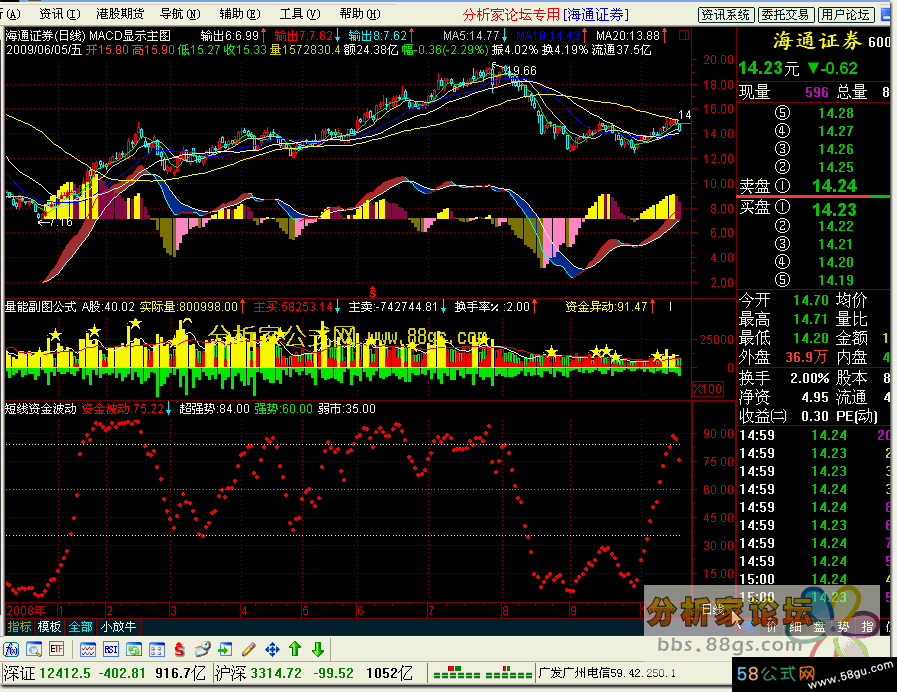
Task: Open the 导航(N) menu
Action: click(180, 14)
